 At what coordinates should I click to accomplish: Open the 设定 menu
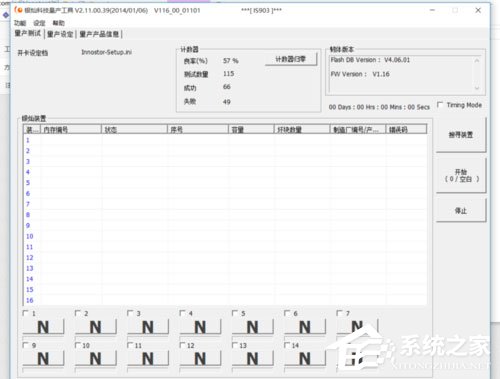(39, 23)
